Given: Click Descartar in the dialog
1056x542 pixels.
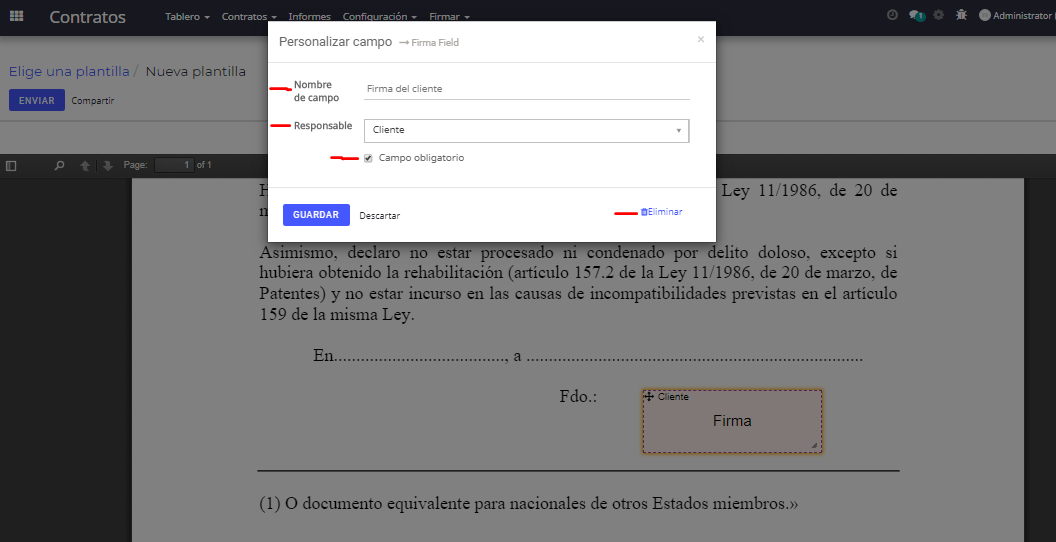Looking at the screenshot, I should tap(380, 215).
